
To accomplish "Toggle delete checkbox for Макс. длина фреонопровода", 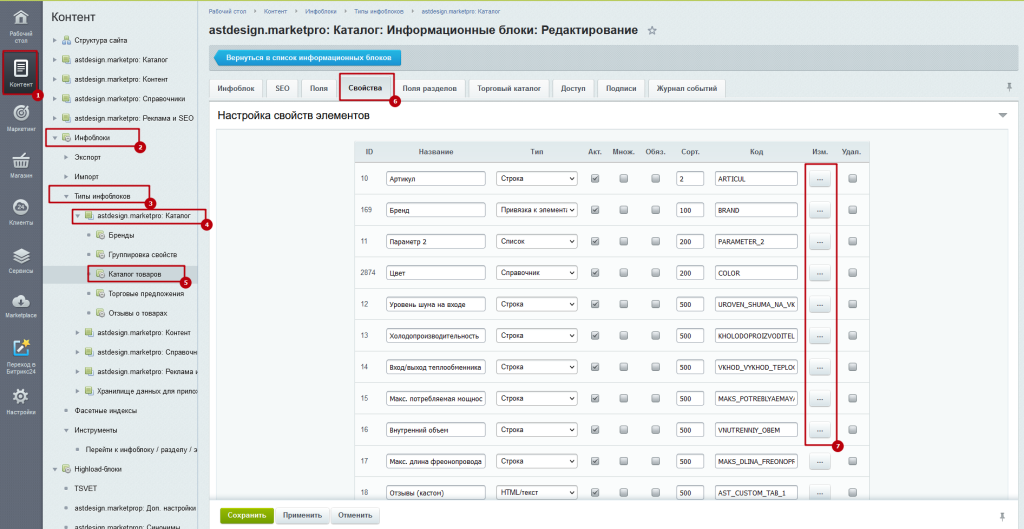I will [x=852, y=461].
